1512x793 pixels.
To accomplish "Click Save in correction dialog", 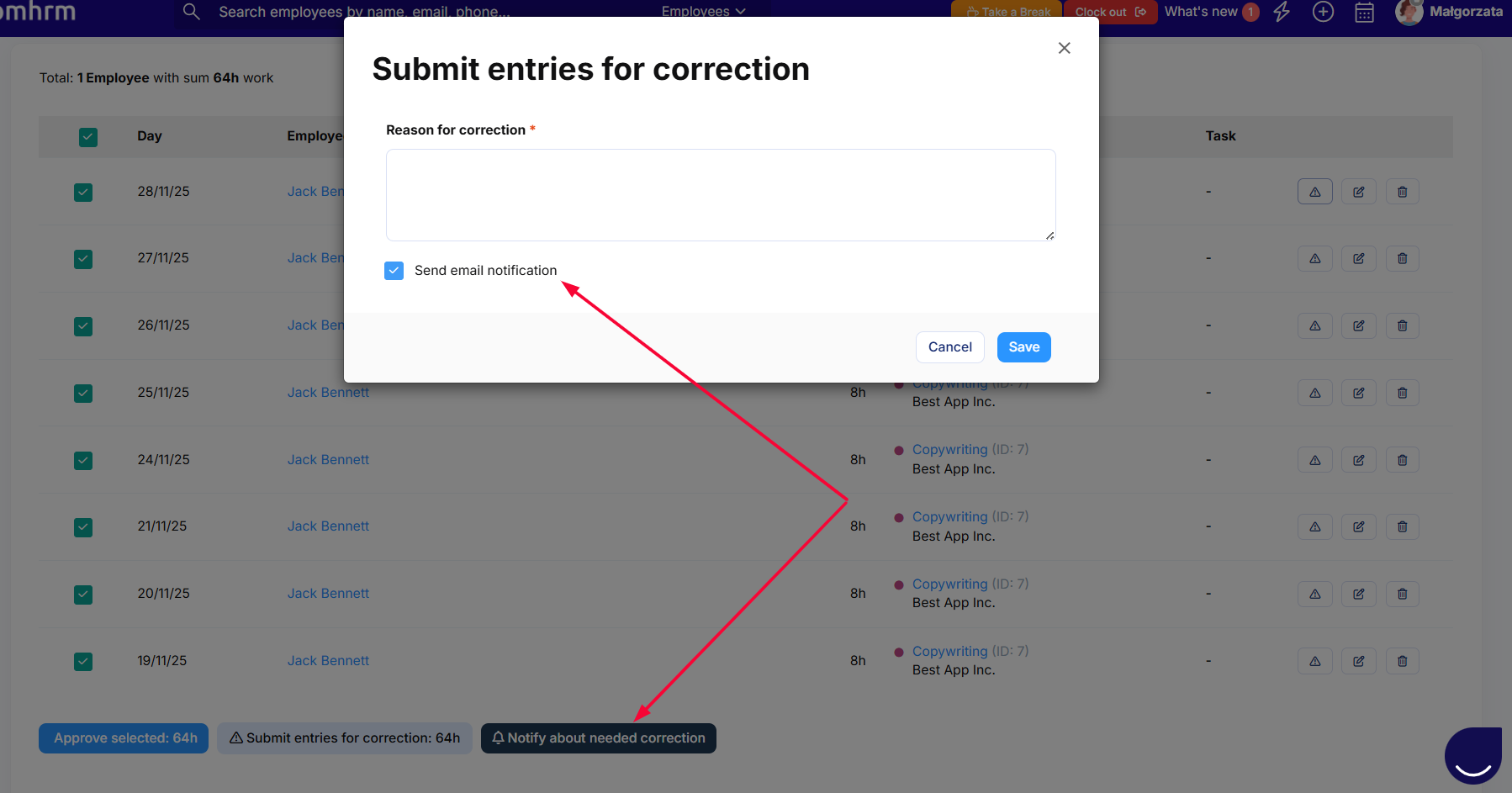I will coord(1023,347).
